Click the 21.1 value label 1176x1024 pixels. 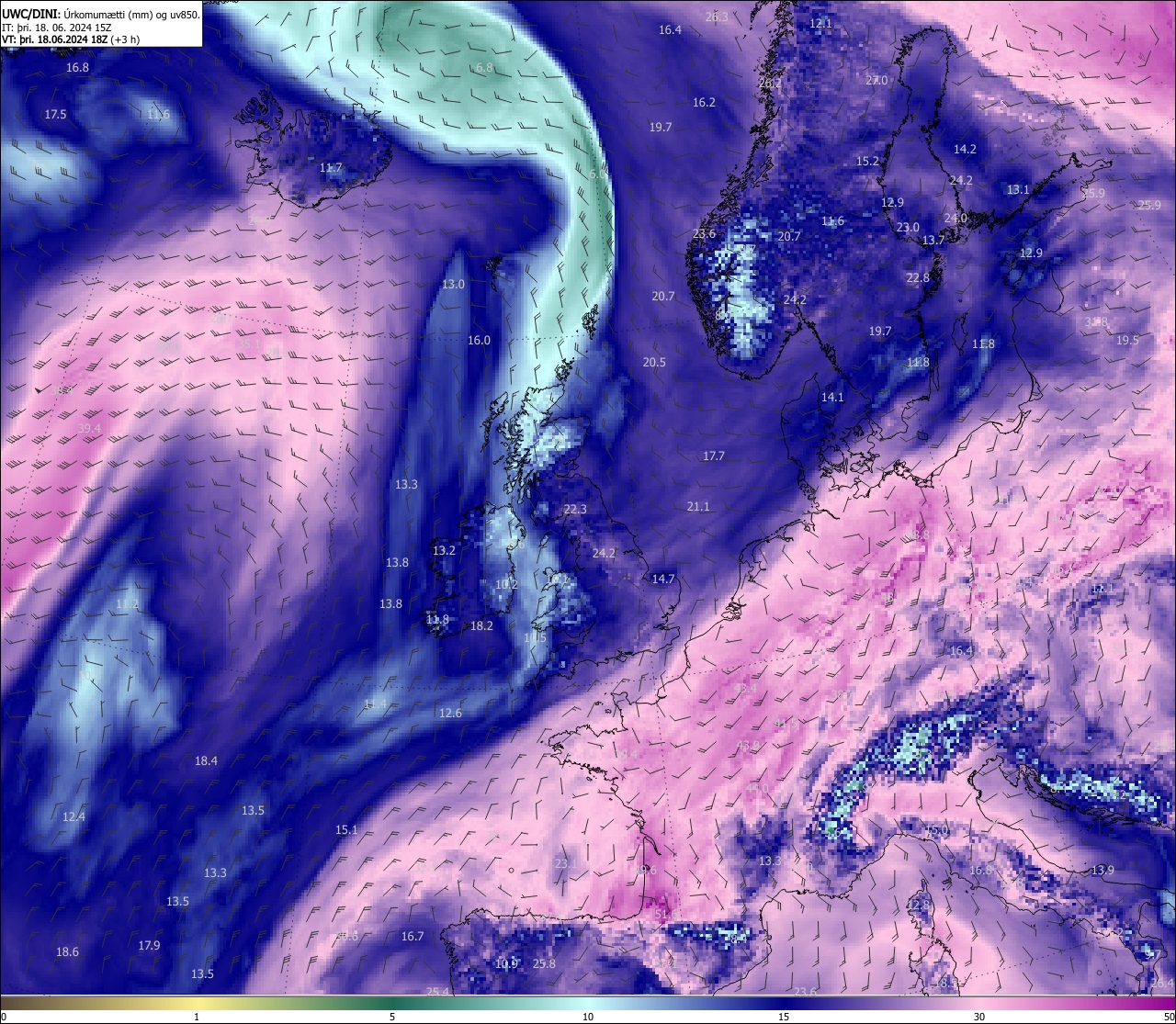click(697, 507)
